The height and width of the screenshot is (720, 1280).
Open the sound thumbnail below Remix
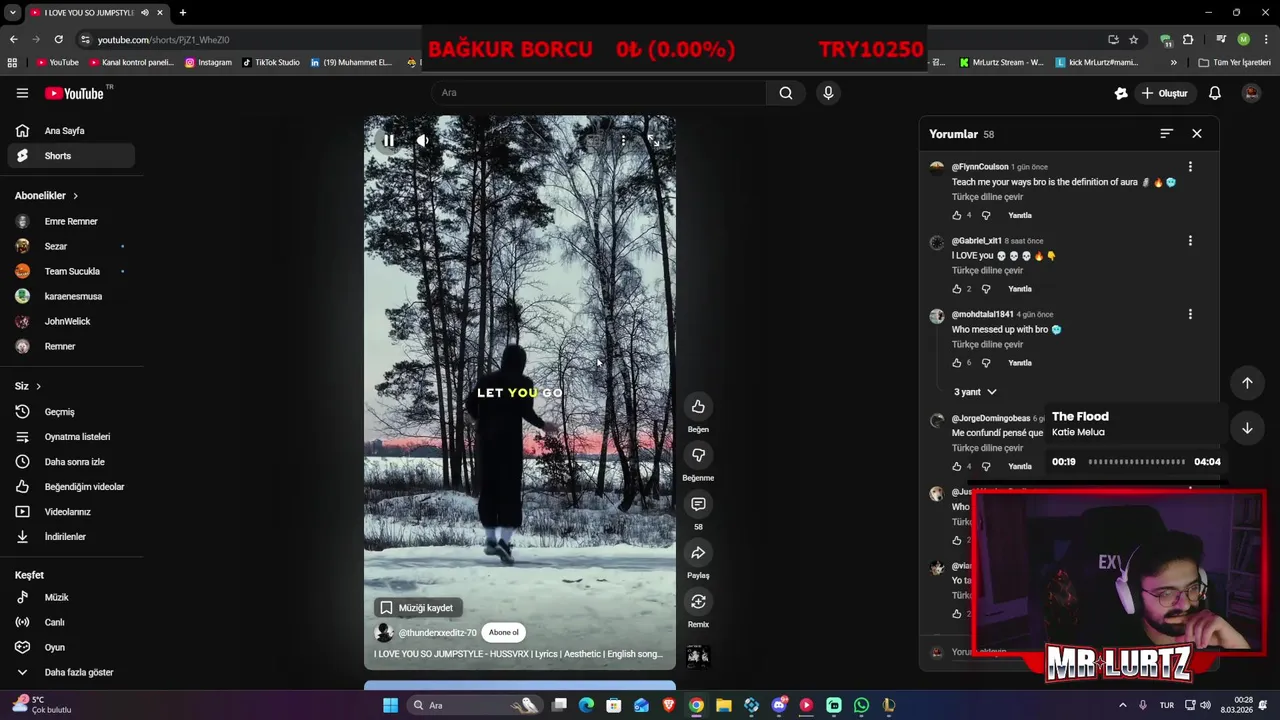[698, 656]
